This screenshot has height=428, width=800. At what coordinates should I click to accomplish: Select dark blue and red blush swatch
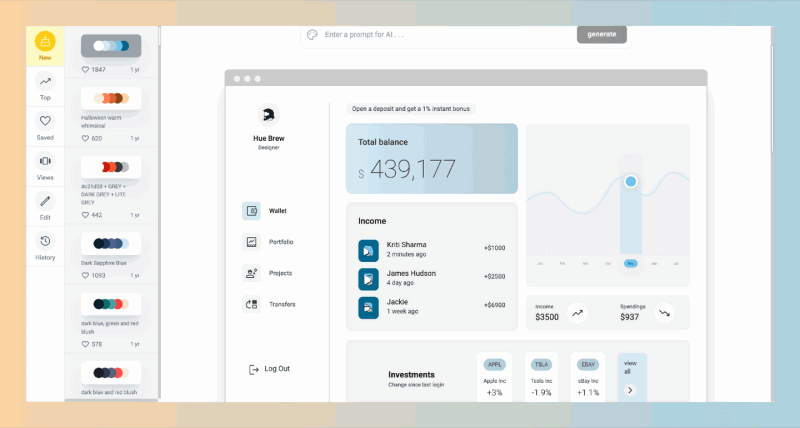(111, 373)
